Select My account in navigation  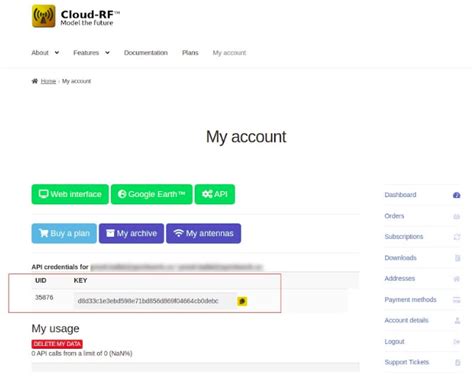[x=229, y=53]
